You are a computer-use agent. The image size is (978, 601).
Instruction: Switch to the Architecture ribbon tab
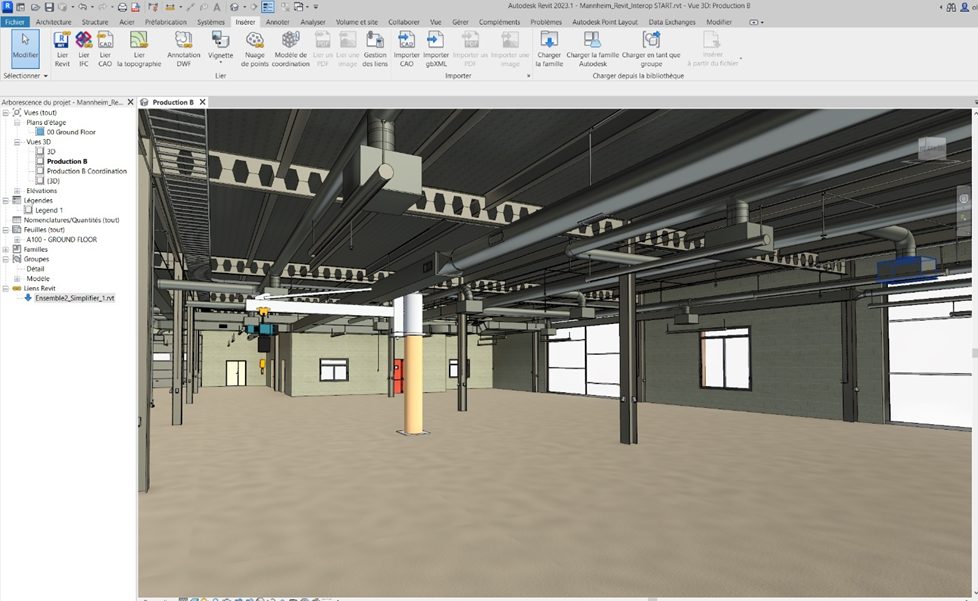[53, 22]
